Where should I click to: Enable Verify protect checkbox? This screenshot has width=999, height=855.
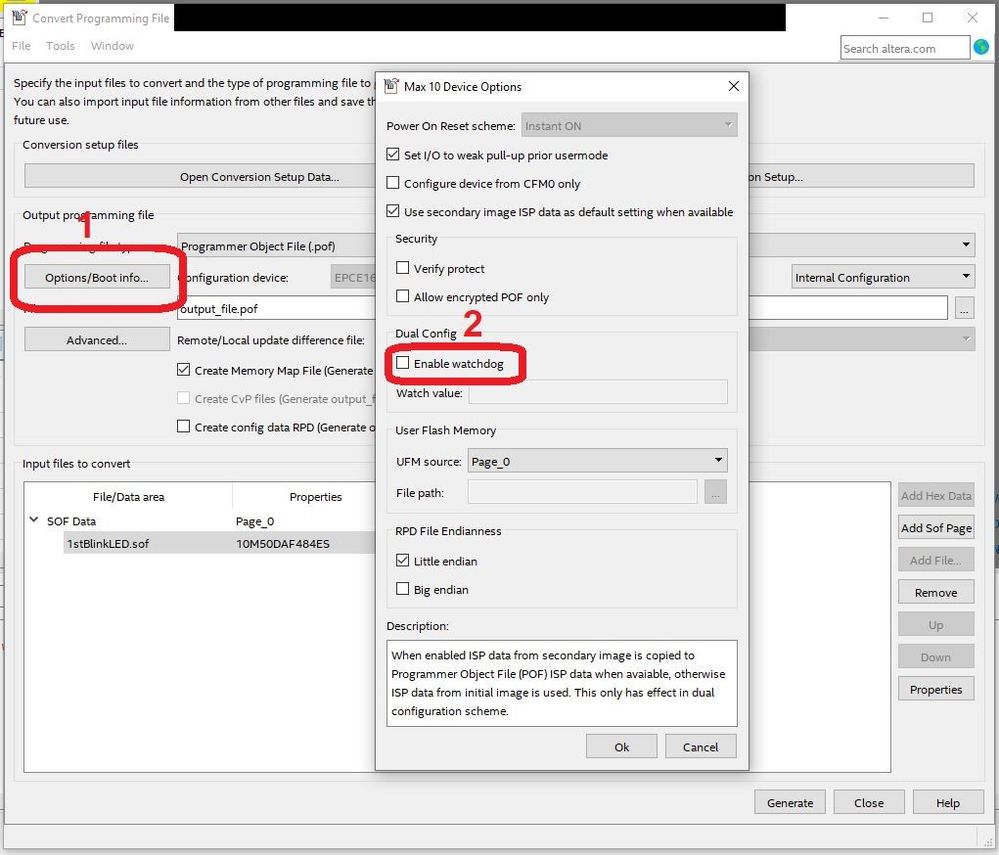coord(403,268)
